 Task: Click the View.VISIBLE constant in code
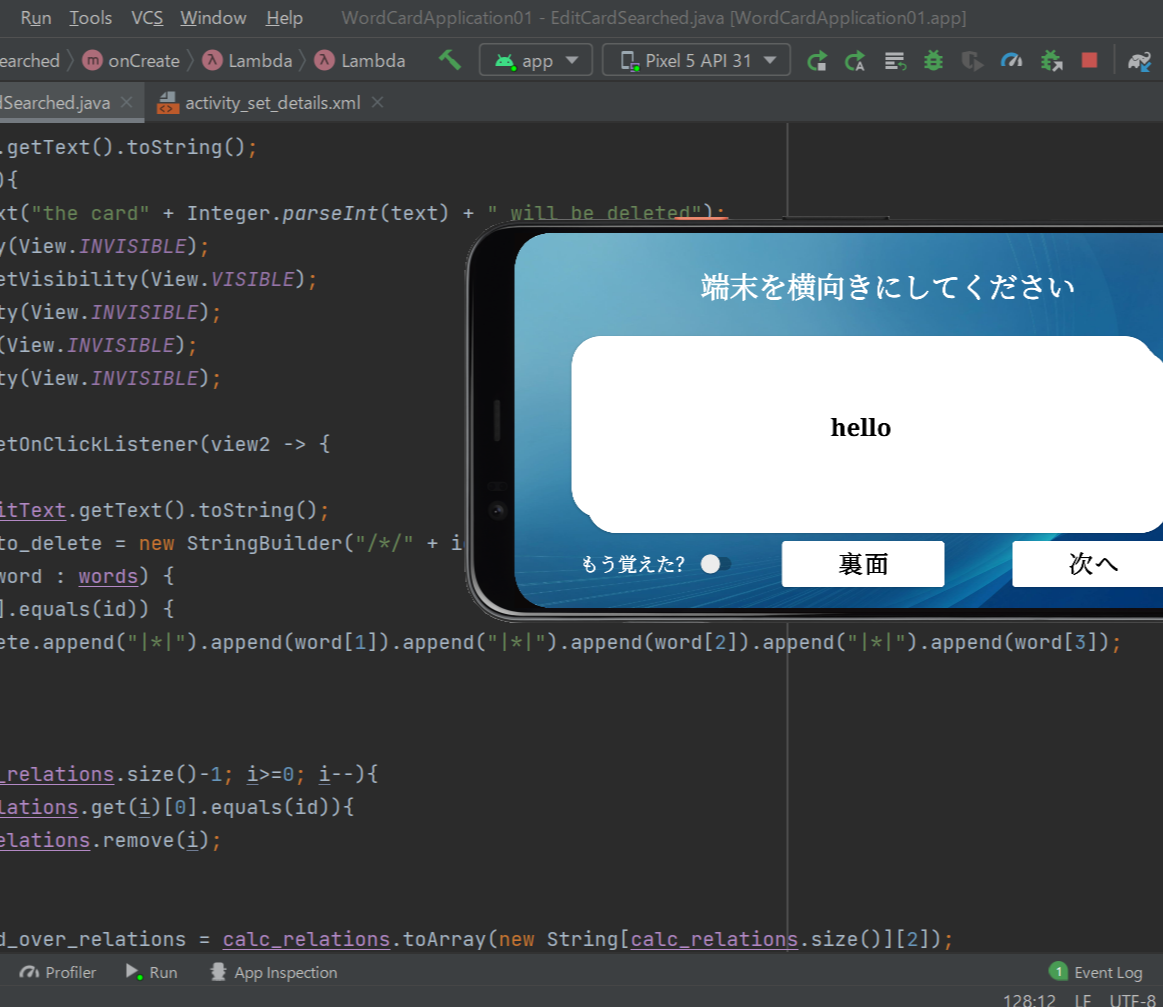[x=223, y=279]
